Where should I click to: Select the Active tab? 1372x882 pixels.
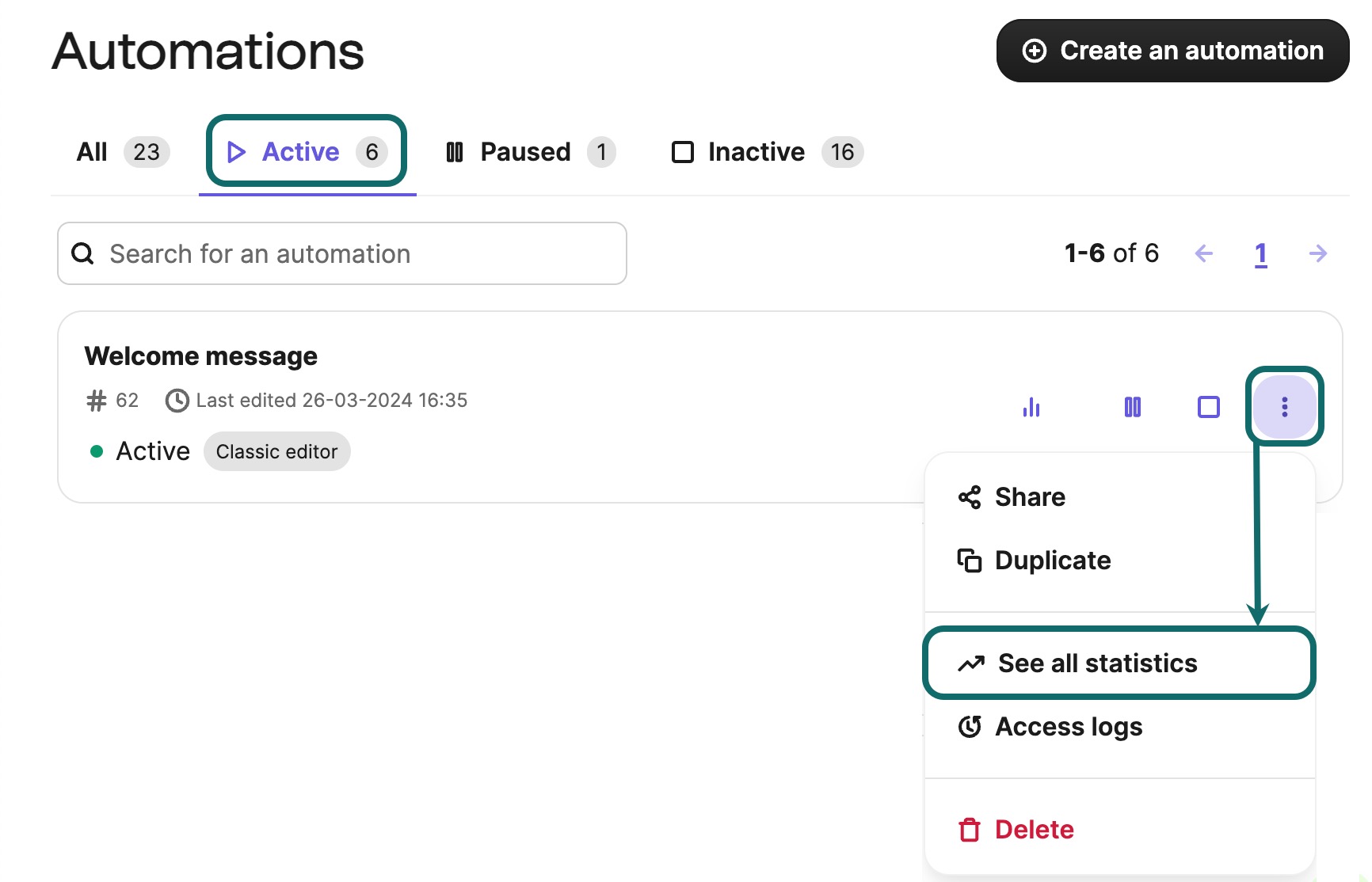tap(307, 152)
